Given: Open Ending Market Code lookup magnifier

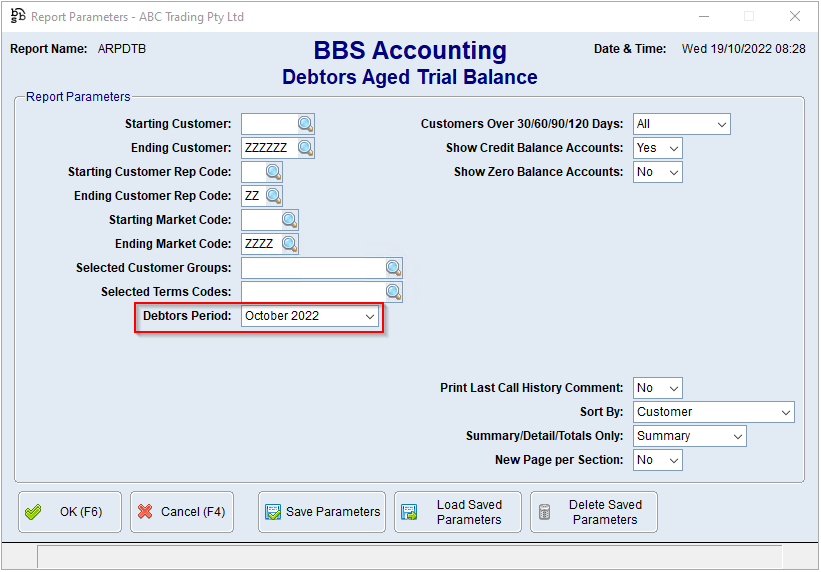Looking at the screenshot, I should [290, 244].
